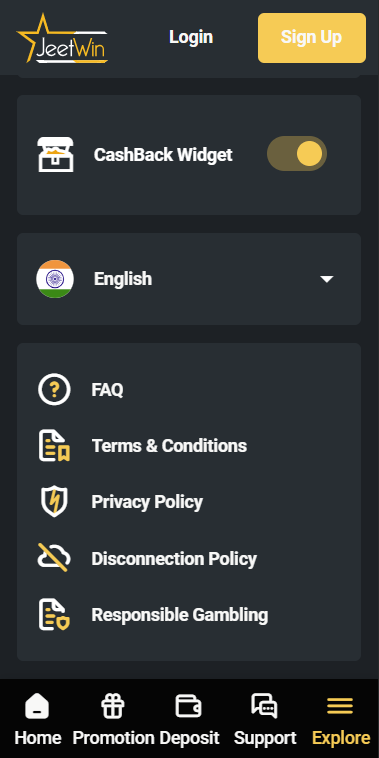Open the English language selector

pos(189,279)
